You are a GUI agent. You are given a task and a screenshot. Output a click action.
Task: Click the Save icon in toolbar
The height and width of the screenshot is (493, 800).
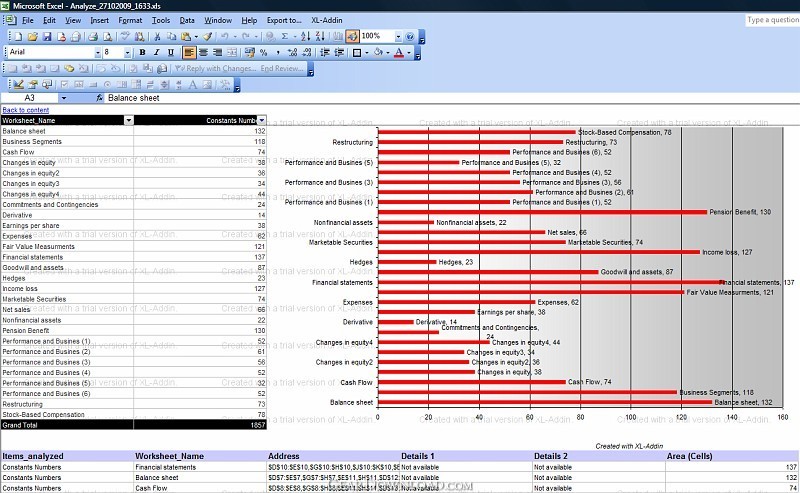(47, 36)
